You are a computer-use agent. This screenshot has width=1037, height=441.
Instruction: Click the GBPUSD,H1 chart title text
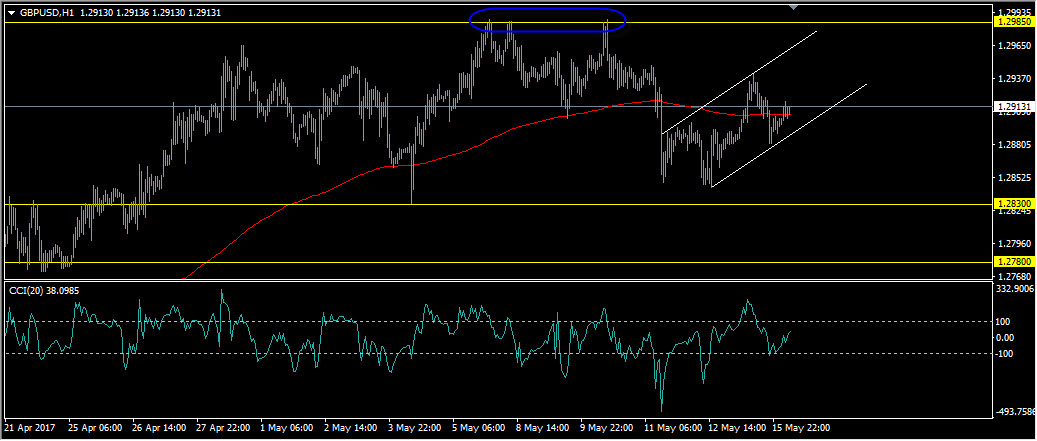(x=46, y=12)
